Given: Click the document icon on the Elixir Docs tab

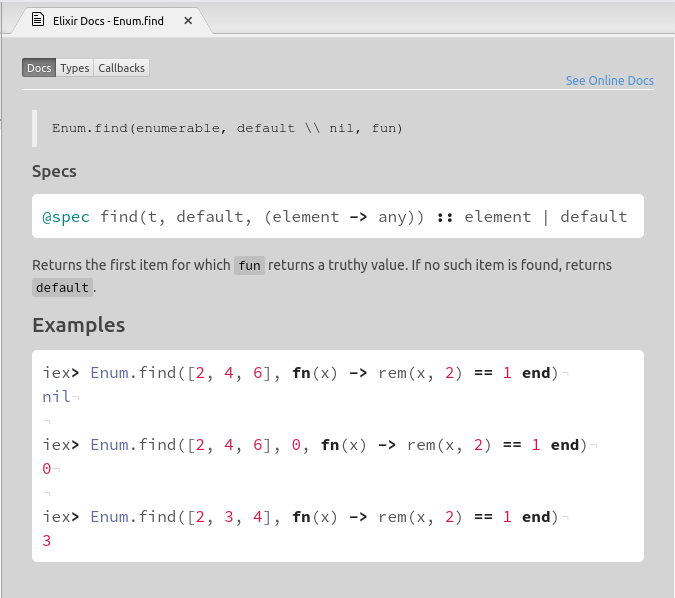Looking at the screenshot, I should tap(38, 19).
